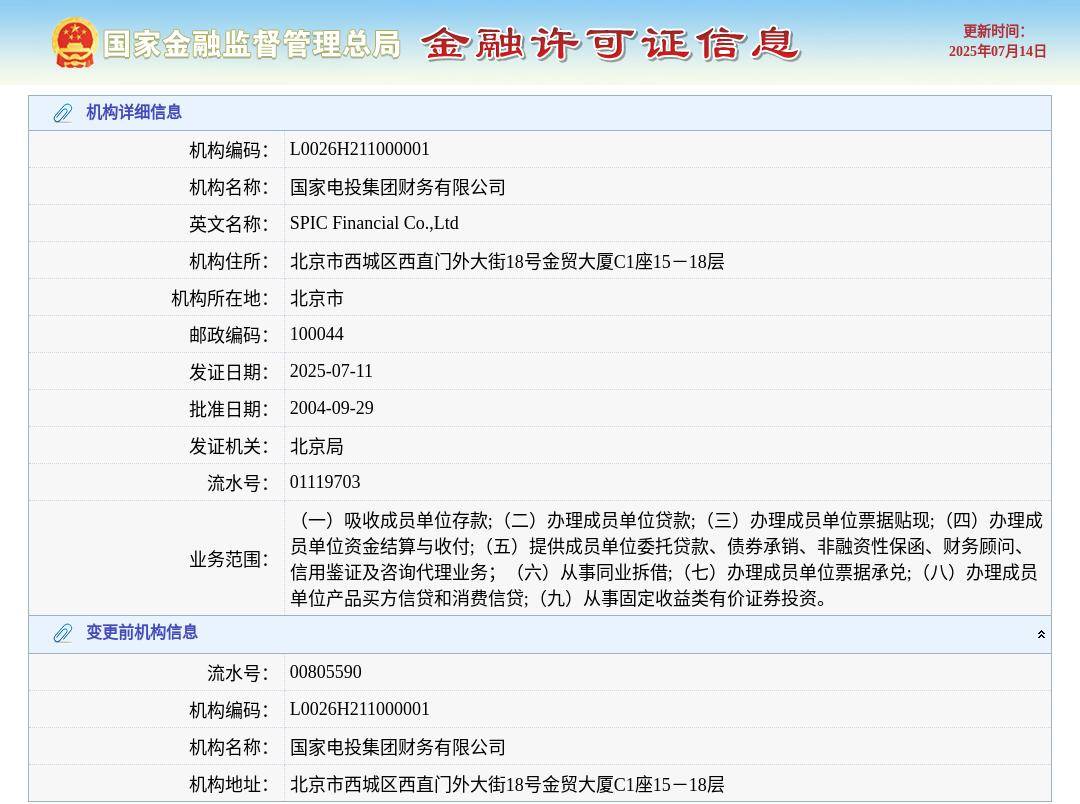Click the 机构地址 field label
This screenshot has height=804, width=1080.
229,784
